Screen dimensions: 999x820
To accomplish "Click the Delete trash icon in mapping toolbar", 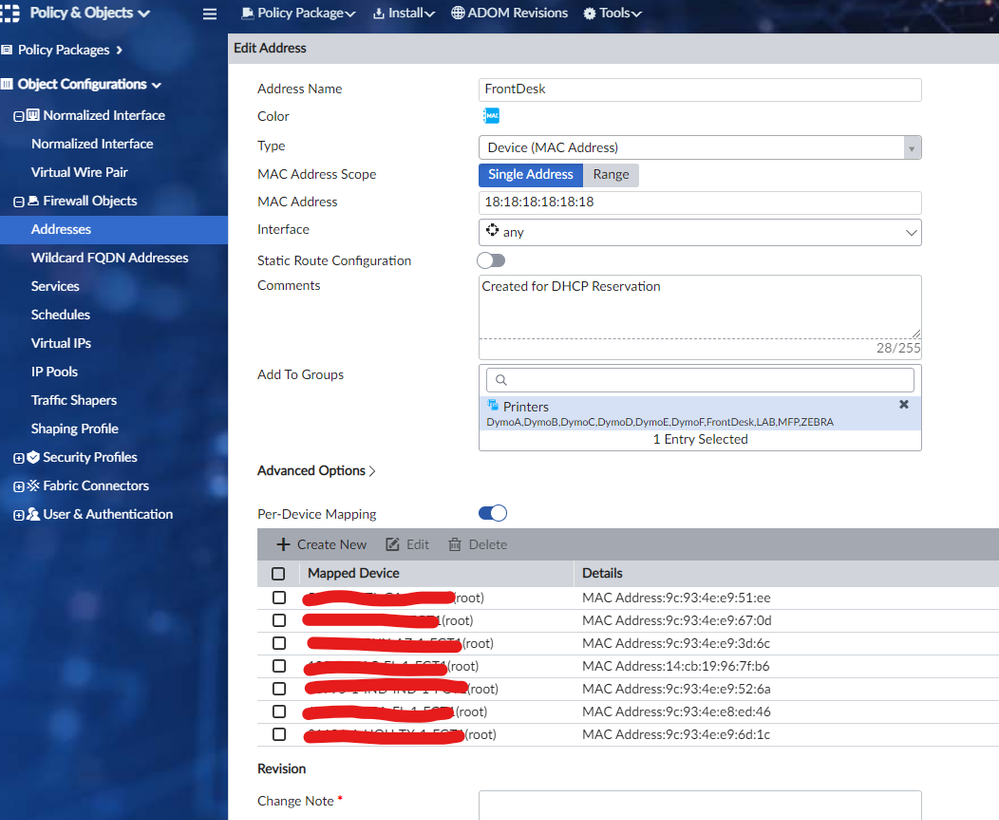I will [455, 545].
